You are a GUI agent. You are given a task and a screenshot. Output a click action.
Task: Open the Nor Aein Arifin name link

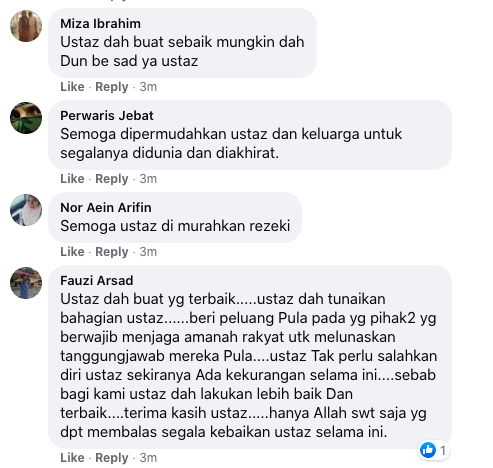pyautogui.click(x=106, y=208)
